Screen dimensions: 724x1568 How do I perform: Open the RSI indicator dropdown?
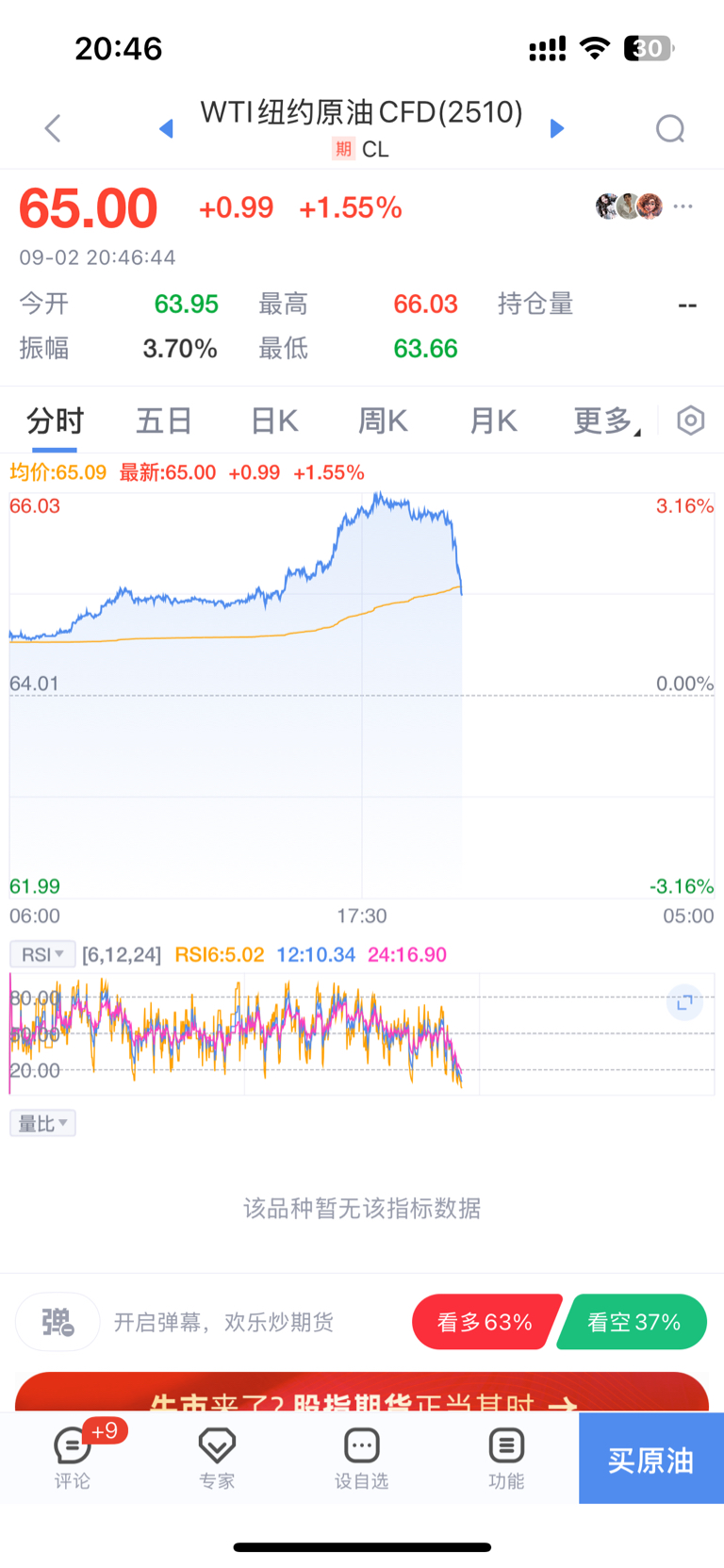42,954
